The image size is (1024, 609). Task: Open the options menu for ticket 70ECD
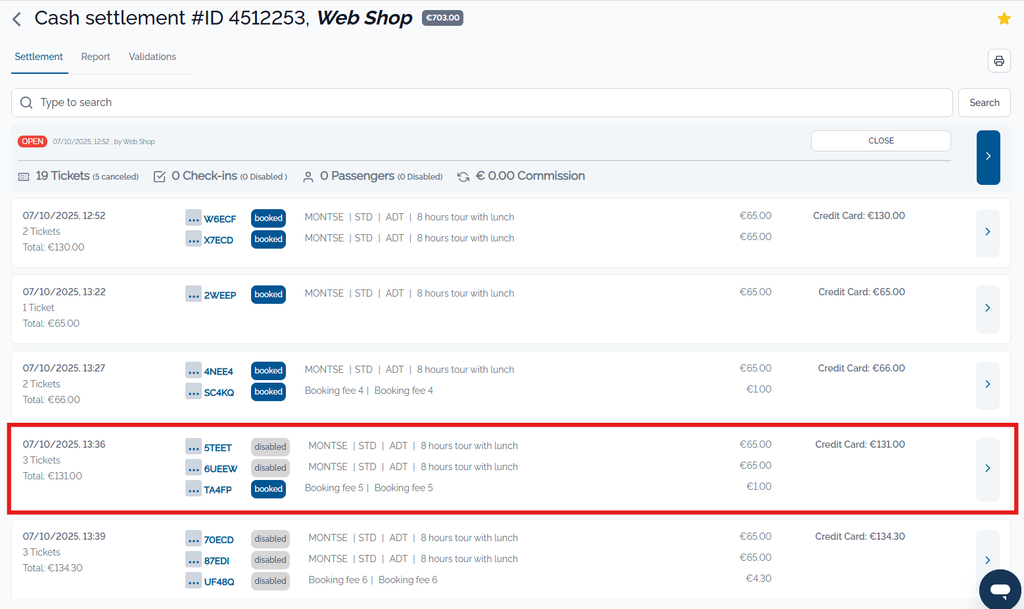(193, 539)
